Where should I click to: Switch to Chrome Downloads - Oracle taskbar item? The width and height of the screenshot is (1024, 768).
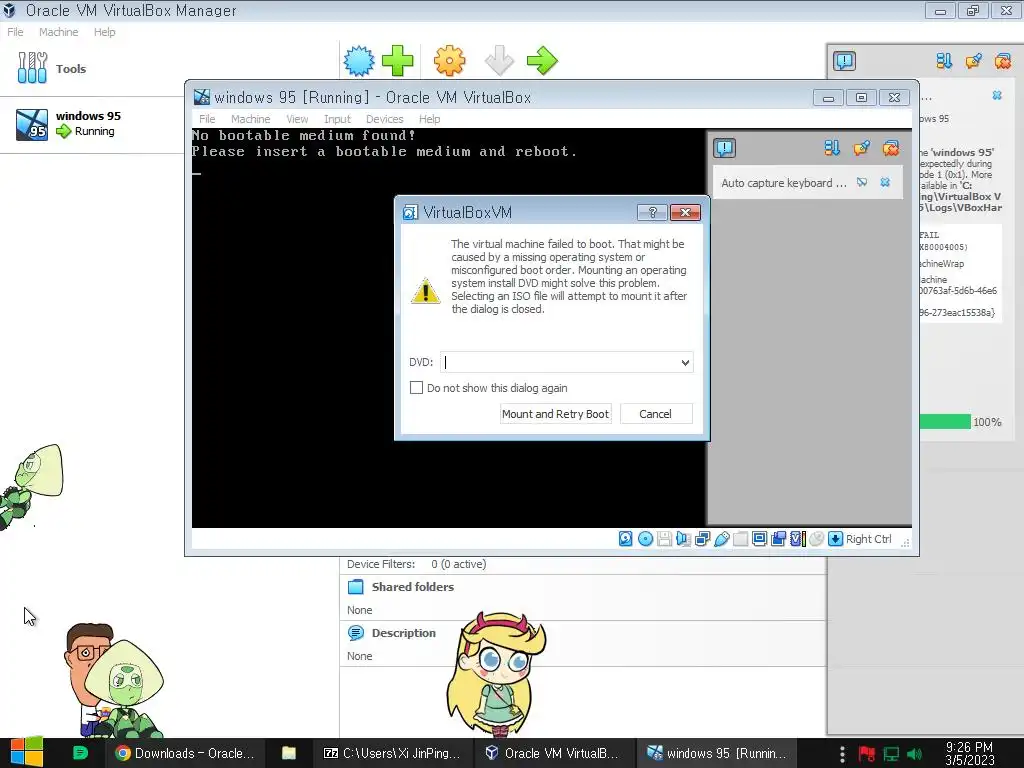pyautogui.click(x=184, y=753)
